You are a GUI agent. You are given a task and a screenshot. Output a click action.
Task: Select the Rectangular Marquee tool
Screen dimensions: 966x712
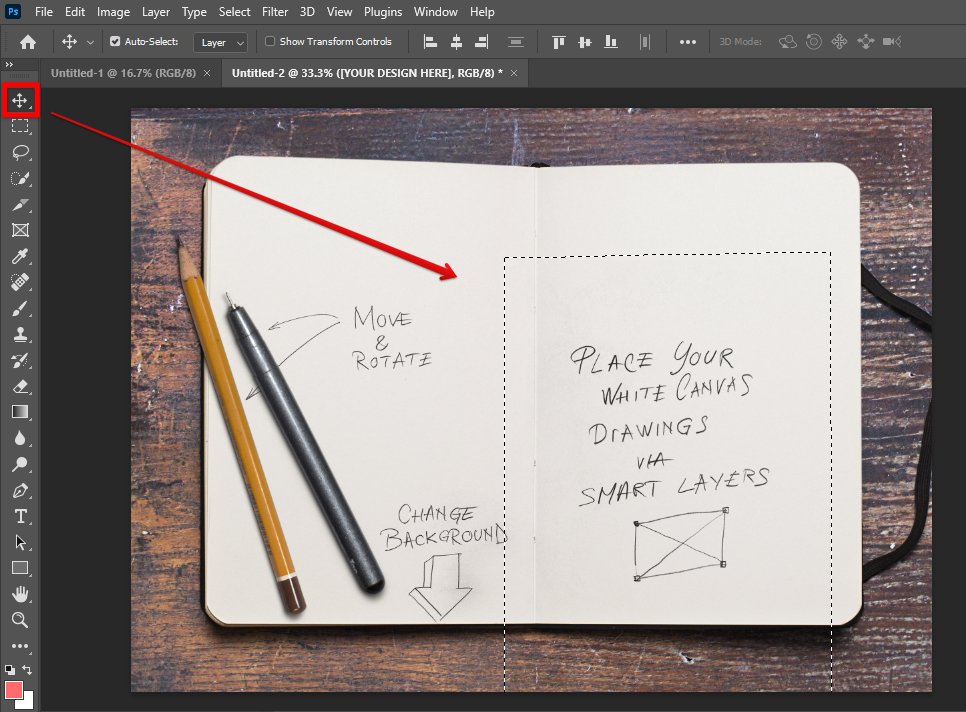pyautogui.click(x=20, y=127)
